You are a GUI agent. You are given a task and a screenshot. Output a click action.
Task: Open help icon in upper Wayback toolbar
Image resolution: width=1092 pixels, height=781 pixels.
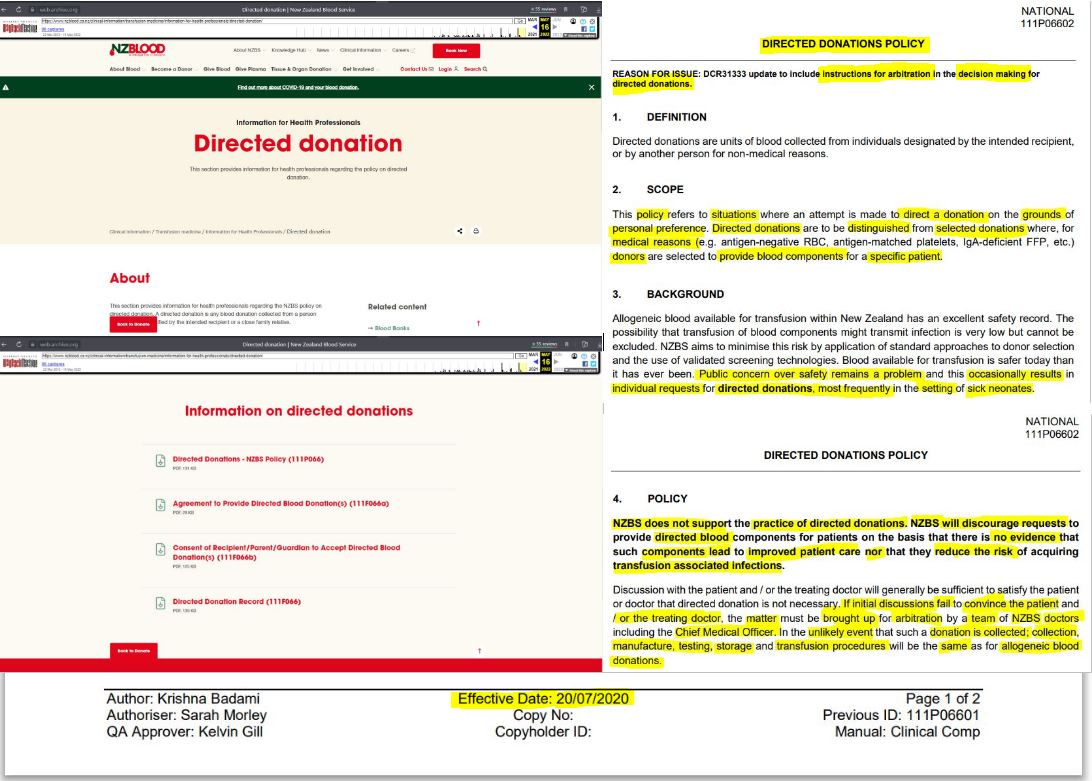point(583,21)
